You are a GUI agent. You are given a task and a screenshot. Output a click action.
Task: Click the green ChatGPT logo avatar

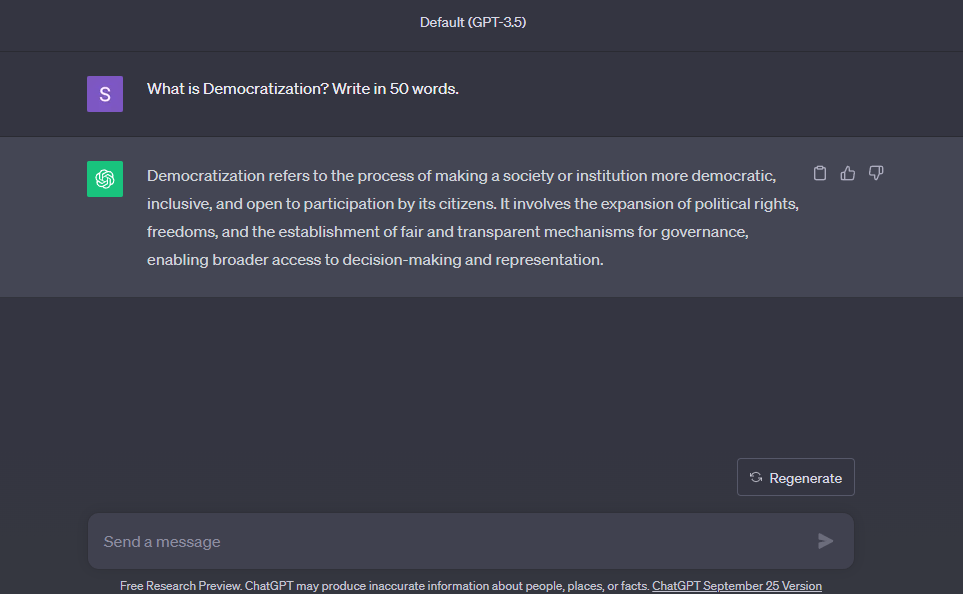tap(105, 179)
